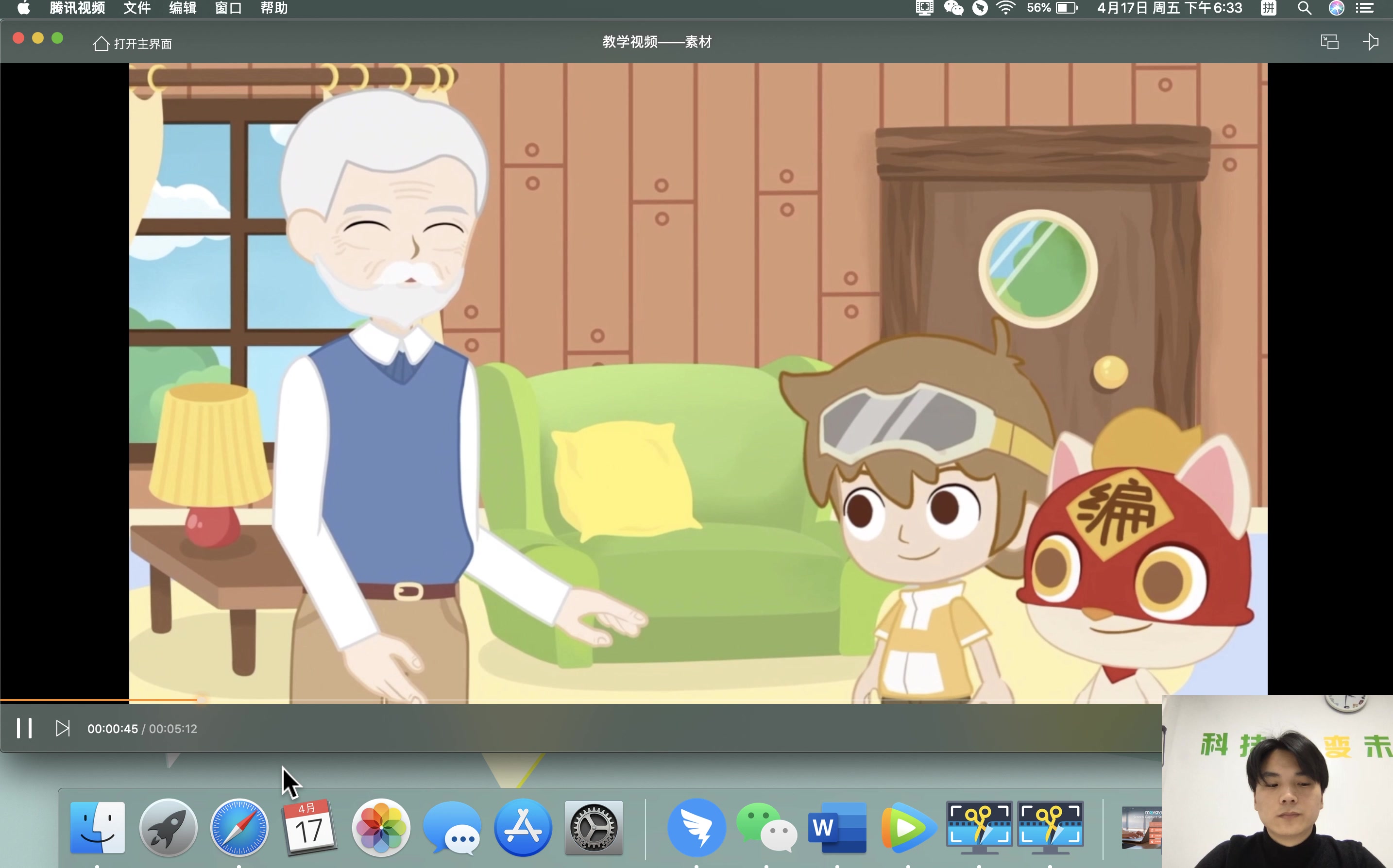Open the Notification Center list icon
Viewport: 1393px width, 868px height.
click(1365, 8)
